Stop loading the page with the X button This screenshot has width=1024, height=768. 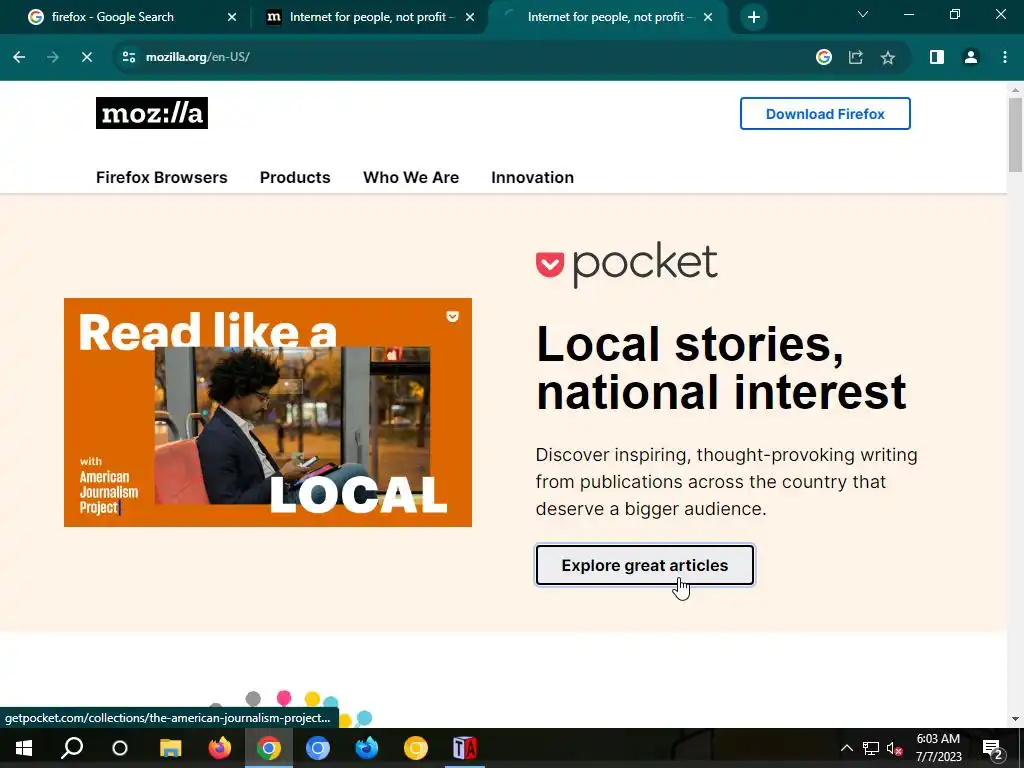click(x=86, y=57)
